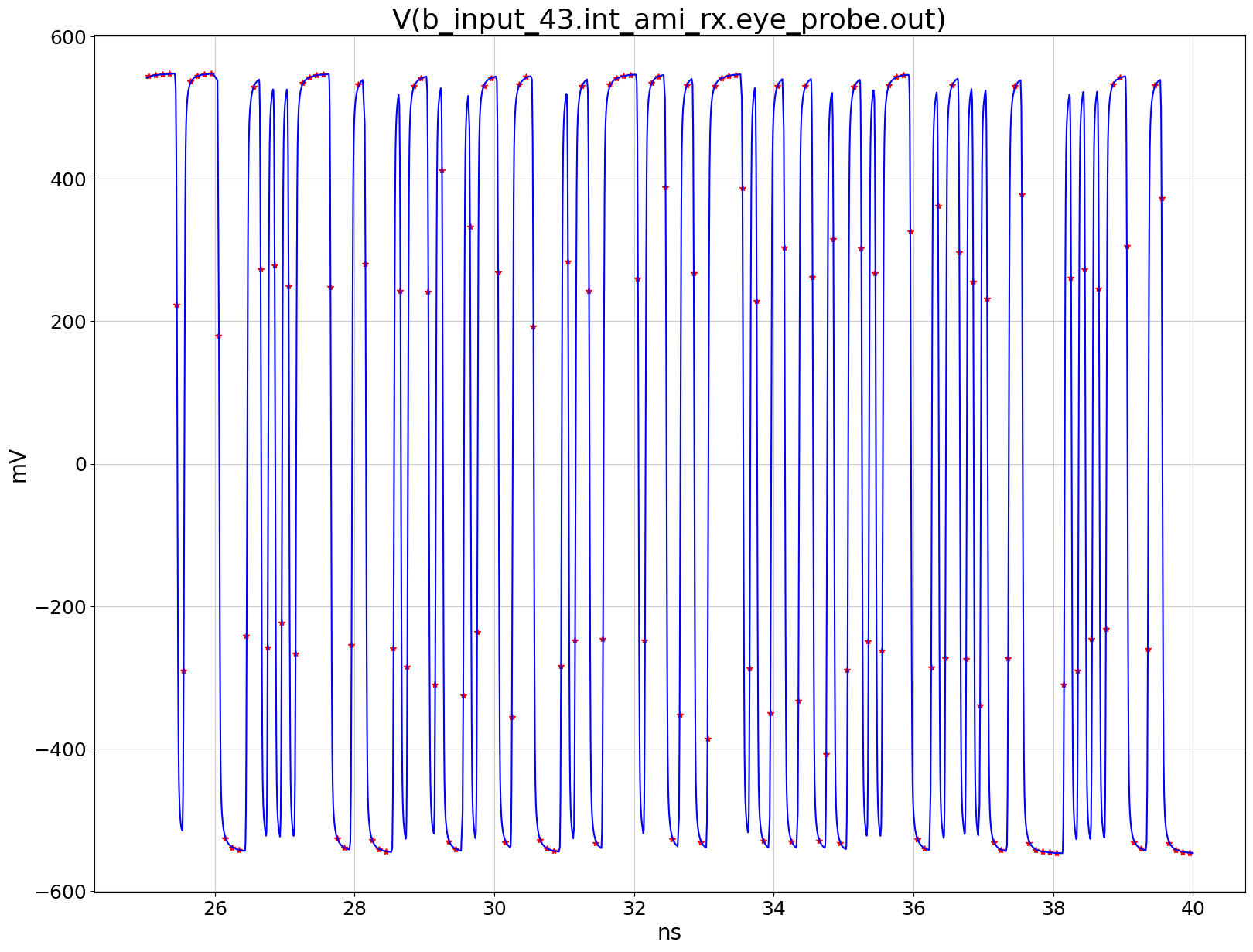Screen dimensions: 1253x952
Task: Click the x-axis tick label 30
Action: (x=494, y=909)
